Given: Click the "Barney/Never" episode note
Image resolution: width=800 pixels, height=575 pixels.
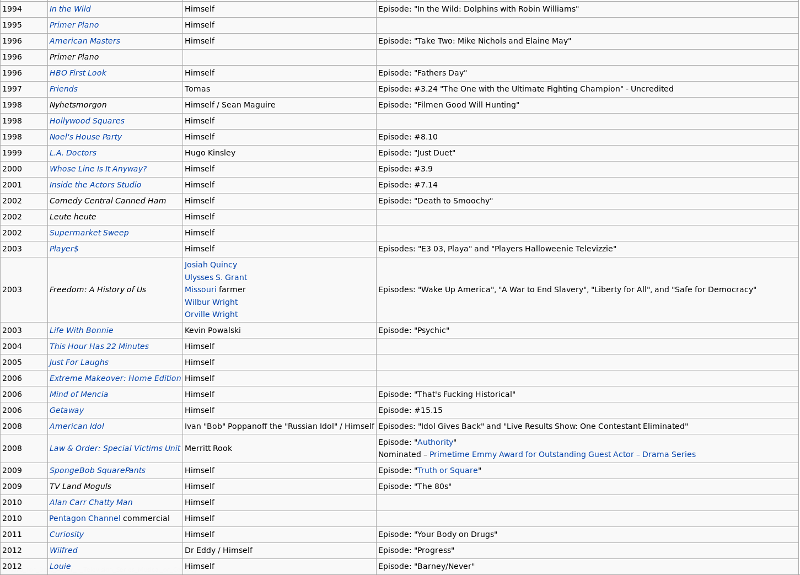Looking at the screenshot, I should [426, 566].
